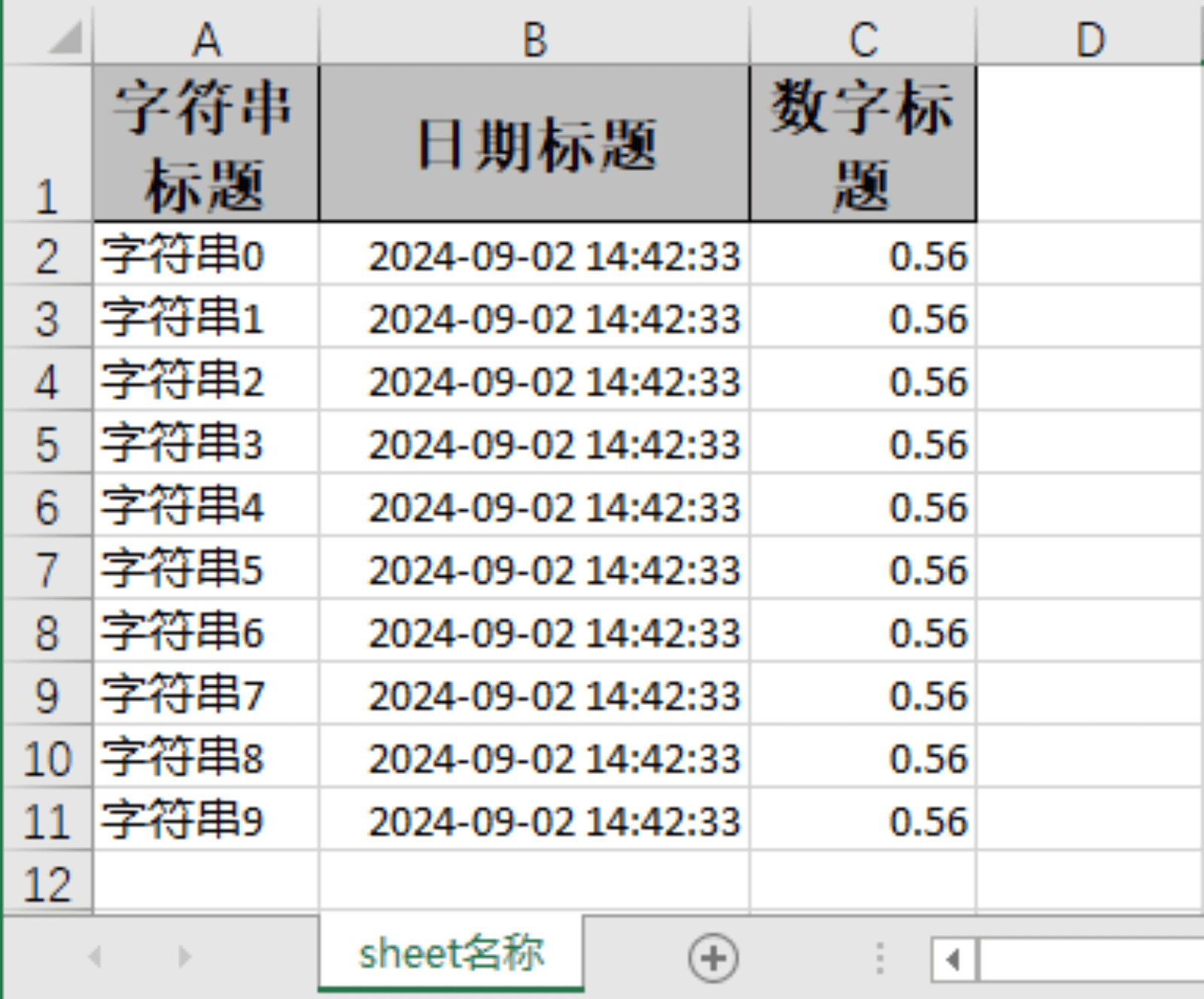Select the 0.56 cell in row 8
Screen dimensions: 1204x999
pyautogui.click(x=863, y=632)
